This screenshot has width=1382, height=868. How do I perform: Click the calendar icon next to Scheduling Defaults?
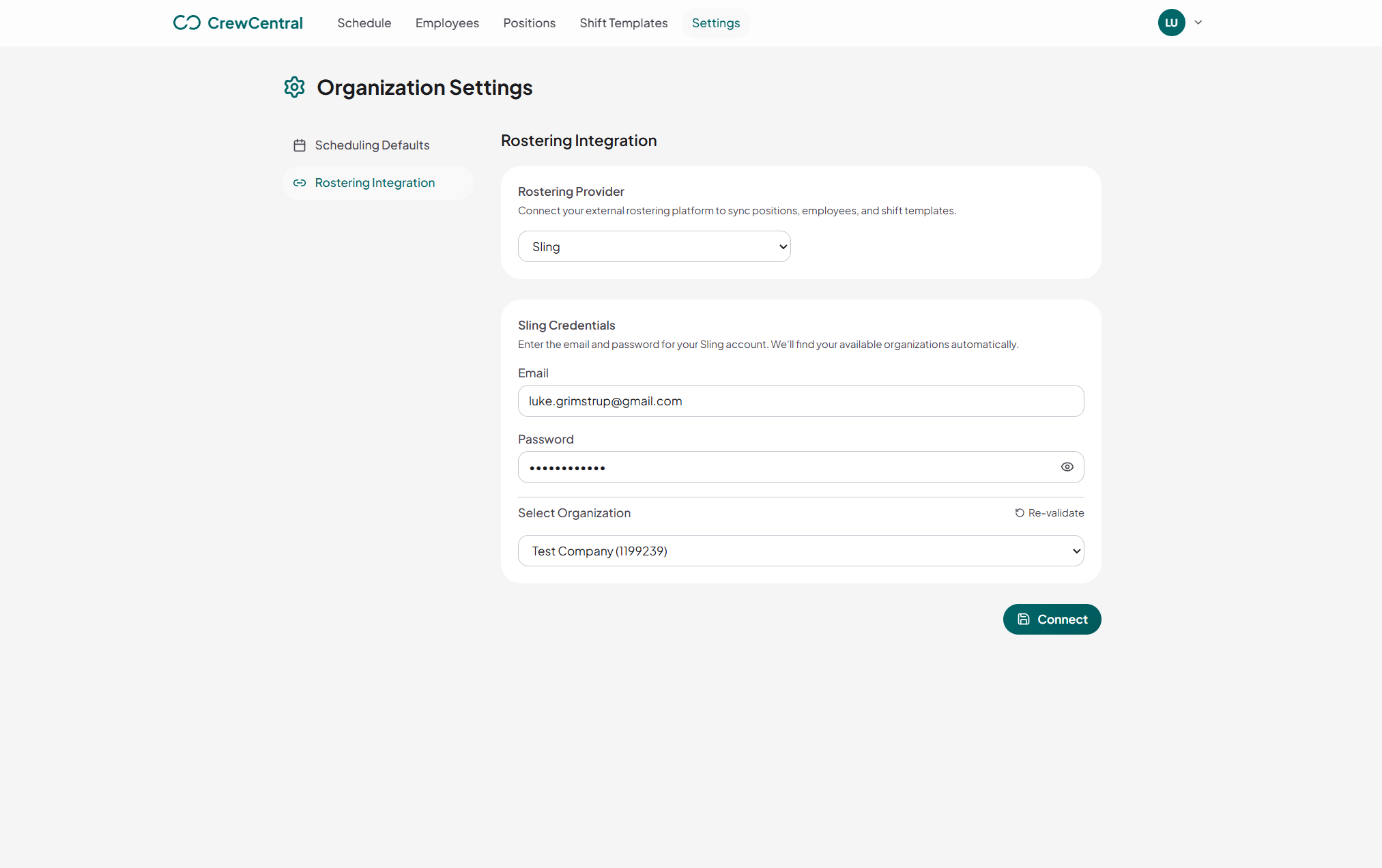tap(300, 145)
